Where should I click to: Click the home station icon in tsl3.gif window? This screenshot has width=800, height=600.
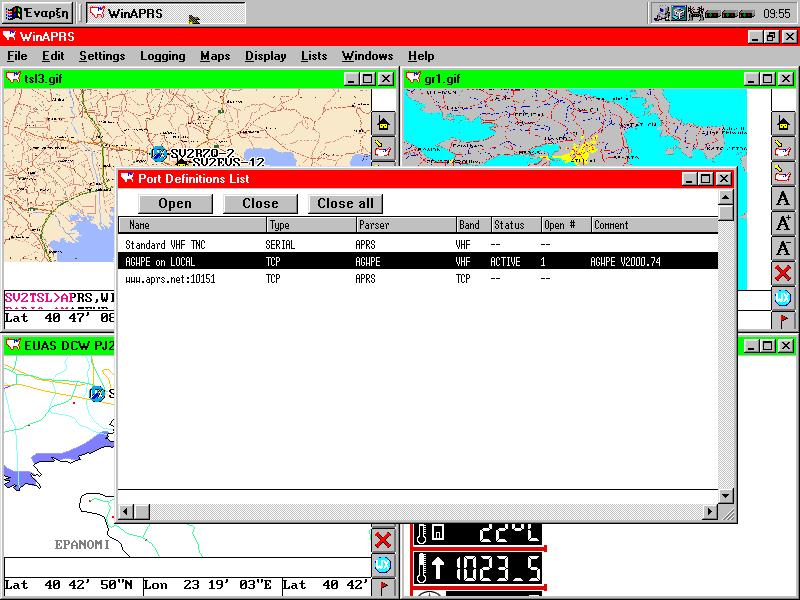click(x=383, y=123)
